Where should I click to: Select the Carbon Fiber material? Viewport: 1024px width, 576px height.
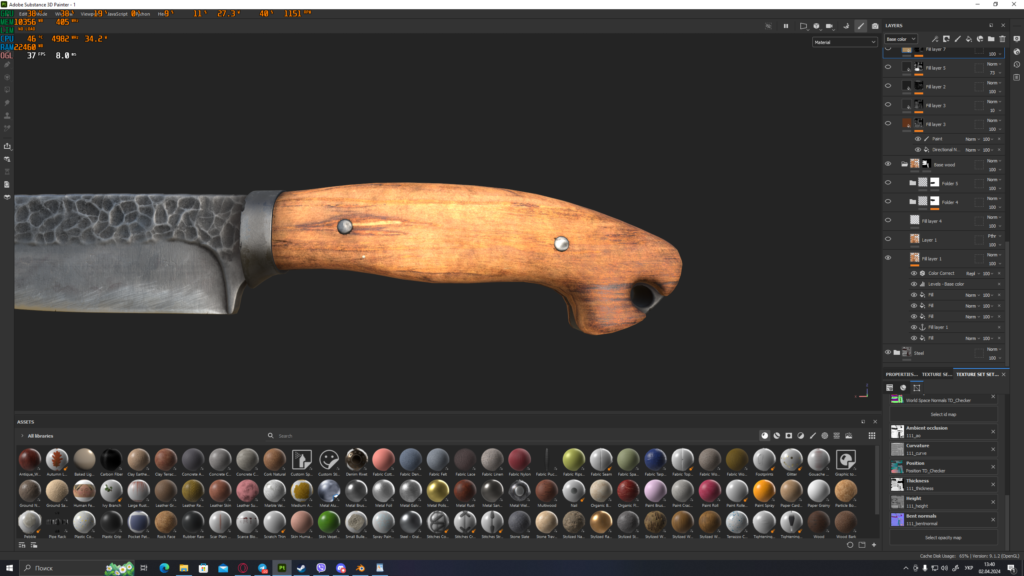[x=111, y=460]
